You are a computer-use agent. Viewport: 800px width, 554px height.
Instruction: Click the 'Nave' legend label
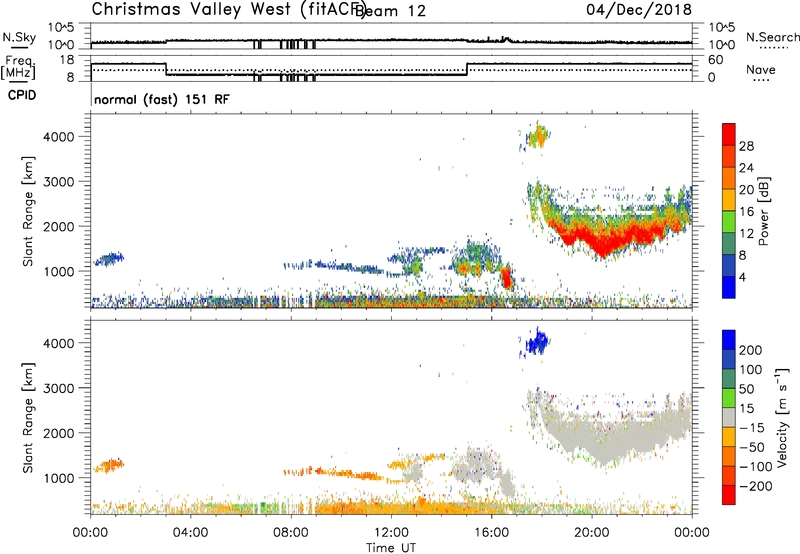761,69
